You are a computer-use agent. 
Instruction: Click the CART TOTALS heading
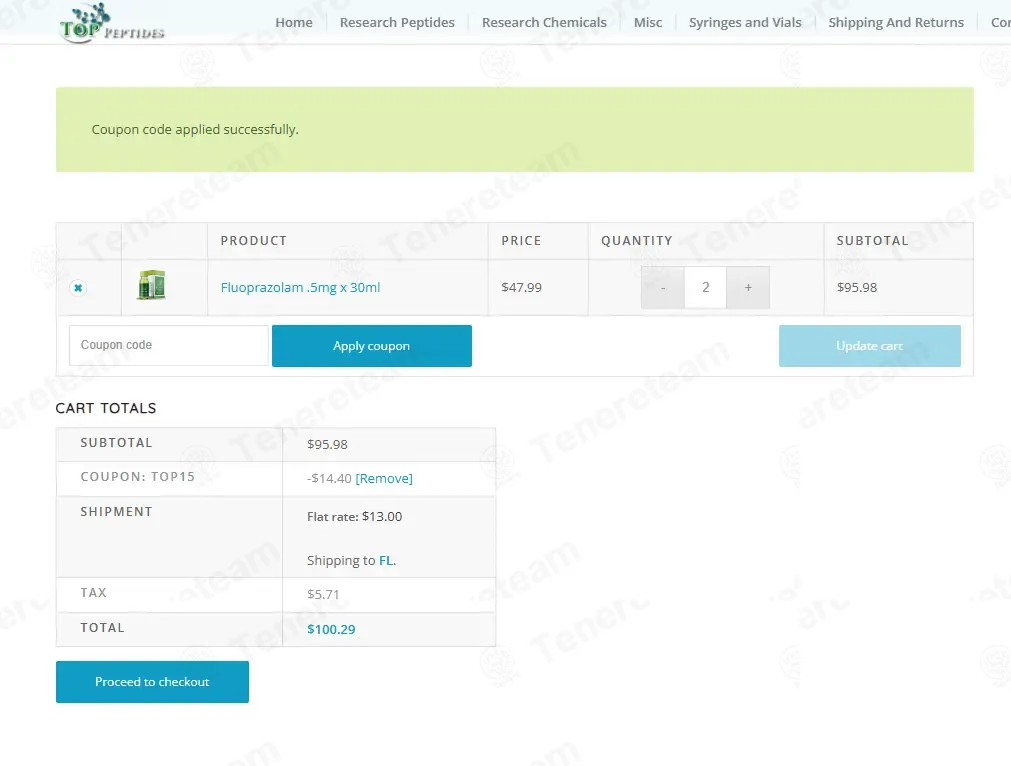click(106, 408)
